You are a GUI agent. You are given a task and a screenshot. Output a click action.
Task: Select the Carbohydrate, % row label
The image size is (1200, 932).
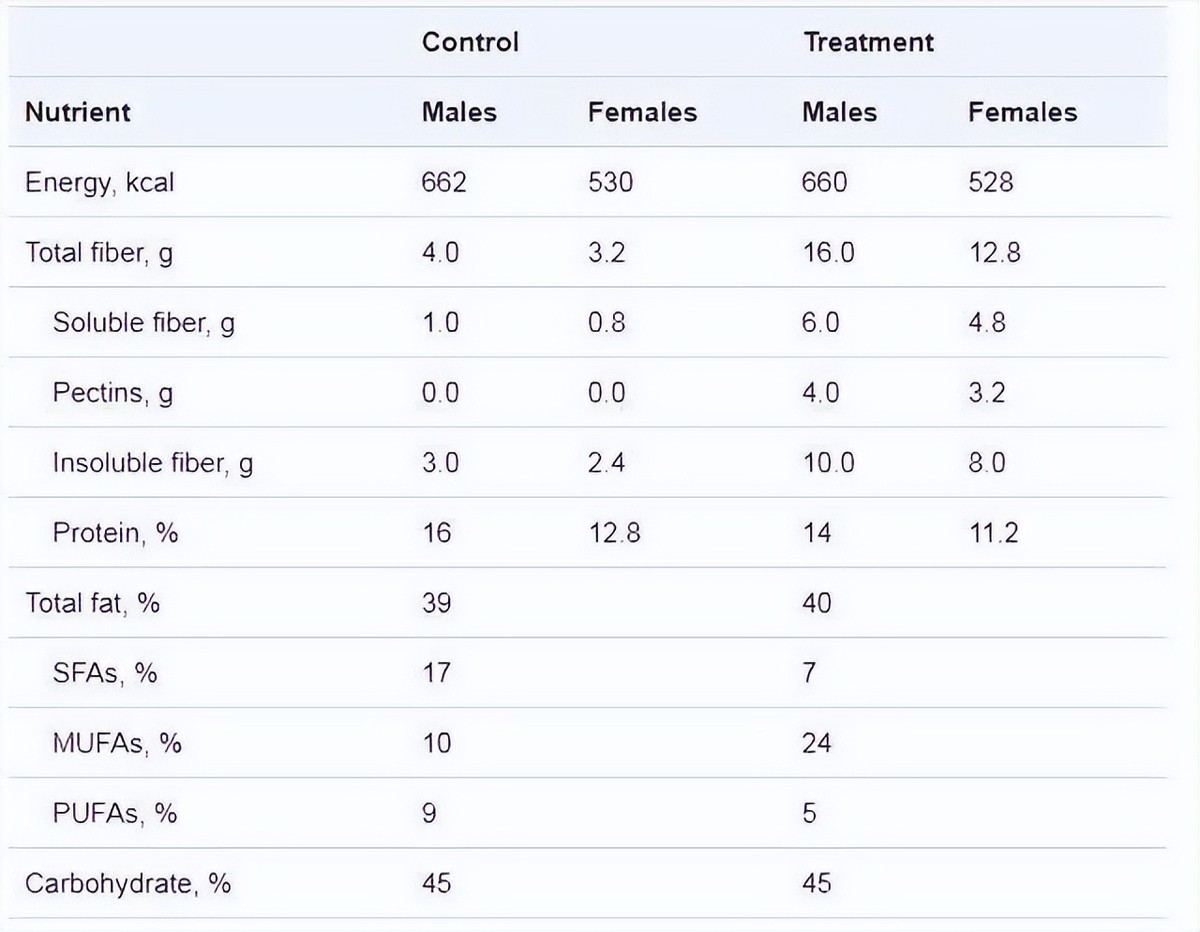[x=128, y=883]
